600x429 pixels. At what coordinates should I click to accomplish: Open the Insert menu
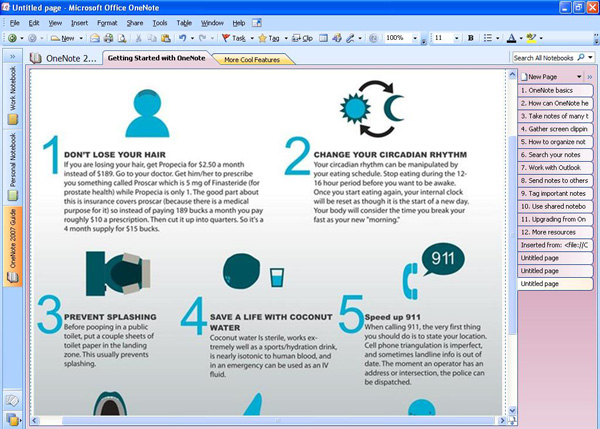tap(79, 23)
